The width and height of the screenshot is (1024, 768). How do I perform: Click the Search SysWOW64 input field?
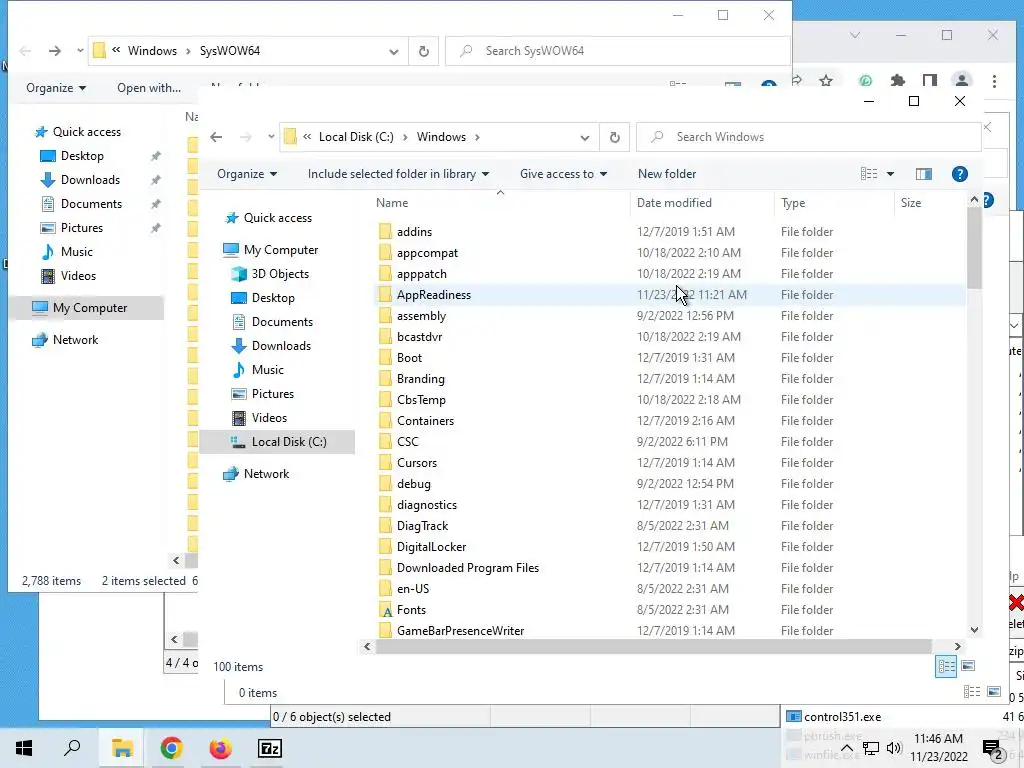click(x=618, y=51)
